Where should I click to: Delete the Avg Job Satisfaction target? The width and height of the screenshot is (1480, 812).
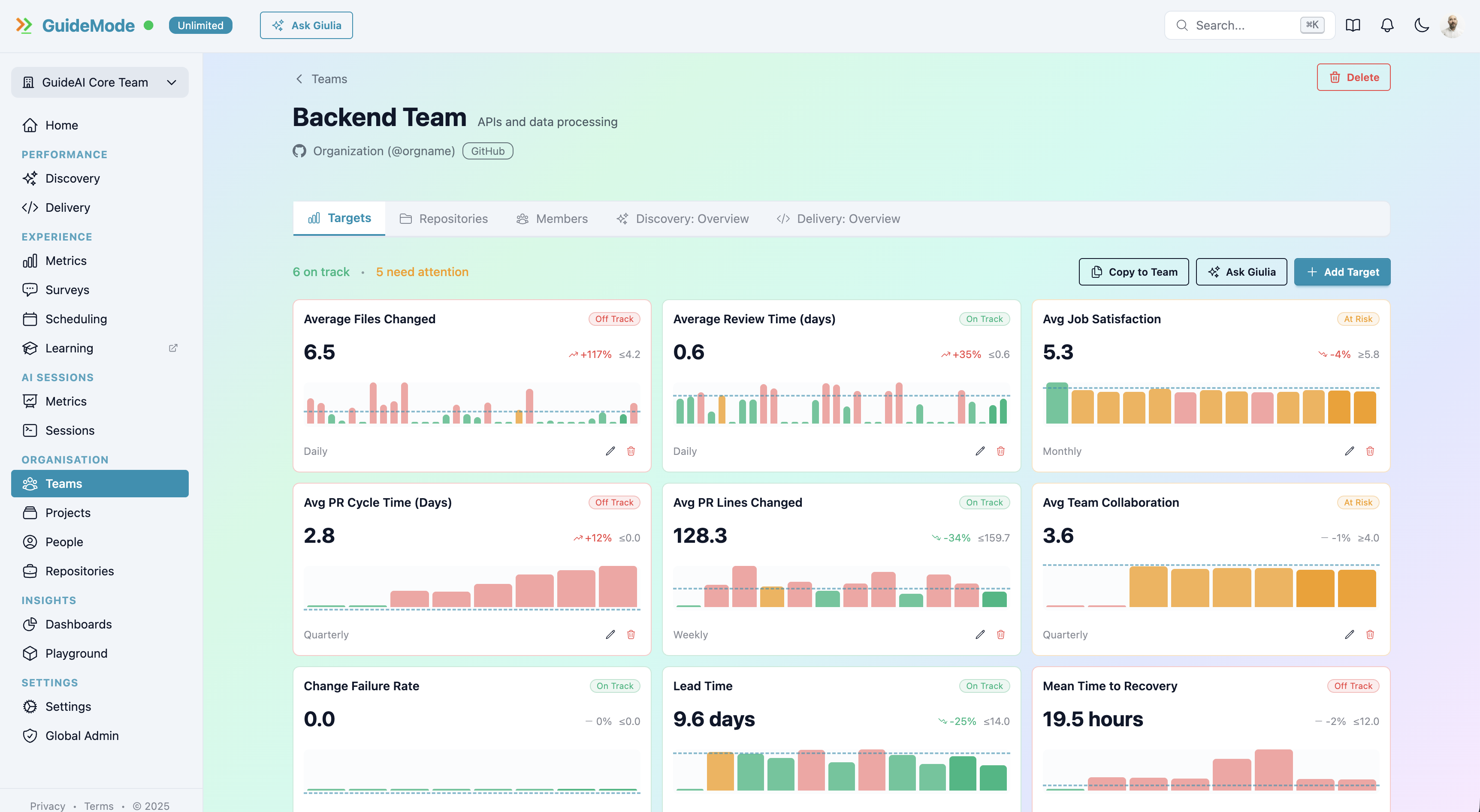pos(1370,451)
